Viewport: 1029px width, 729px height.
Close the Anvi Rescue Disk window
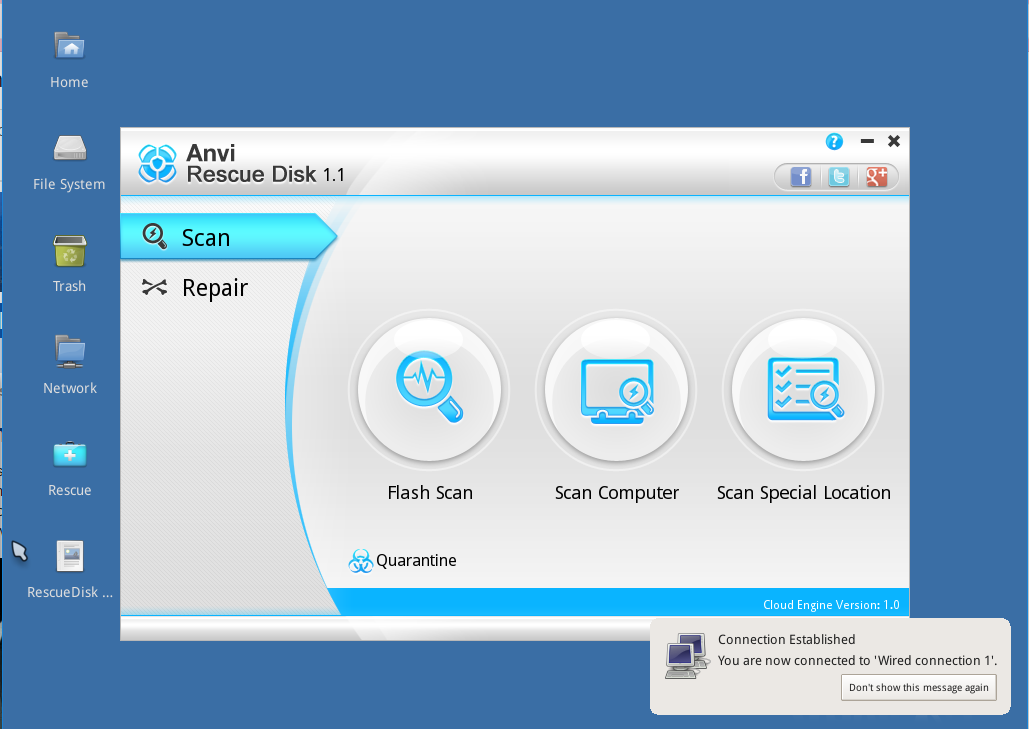click(x=894, y=141)
